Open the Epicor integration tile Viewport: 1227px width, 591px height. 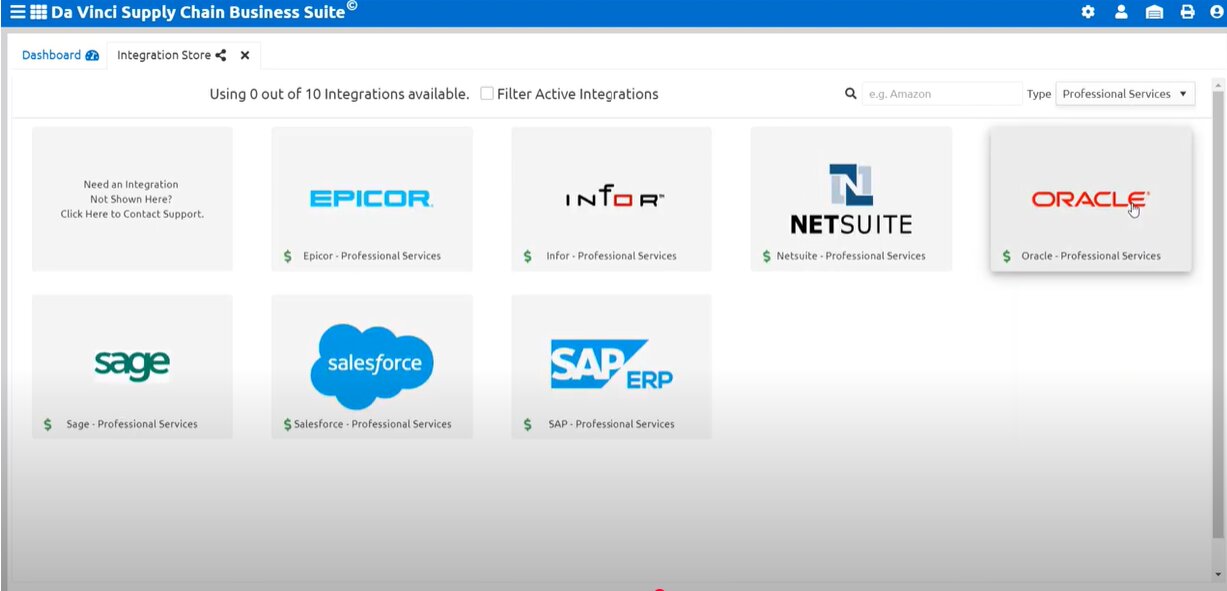click(x=371, y=199)
